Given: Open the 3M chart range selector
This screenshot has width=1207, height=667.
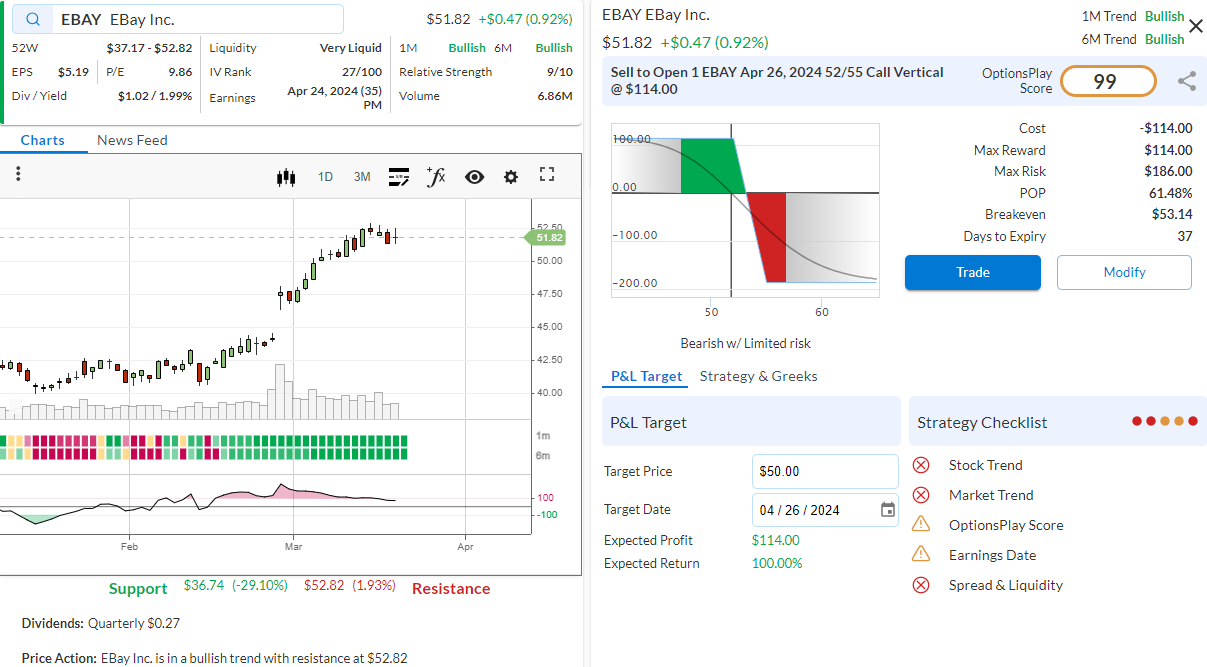Looking at the screenshot, I should [x=362, y=177].
